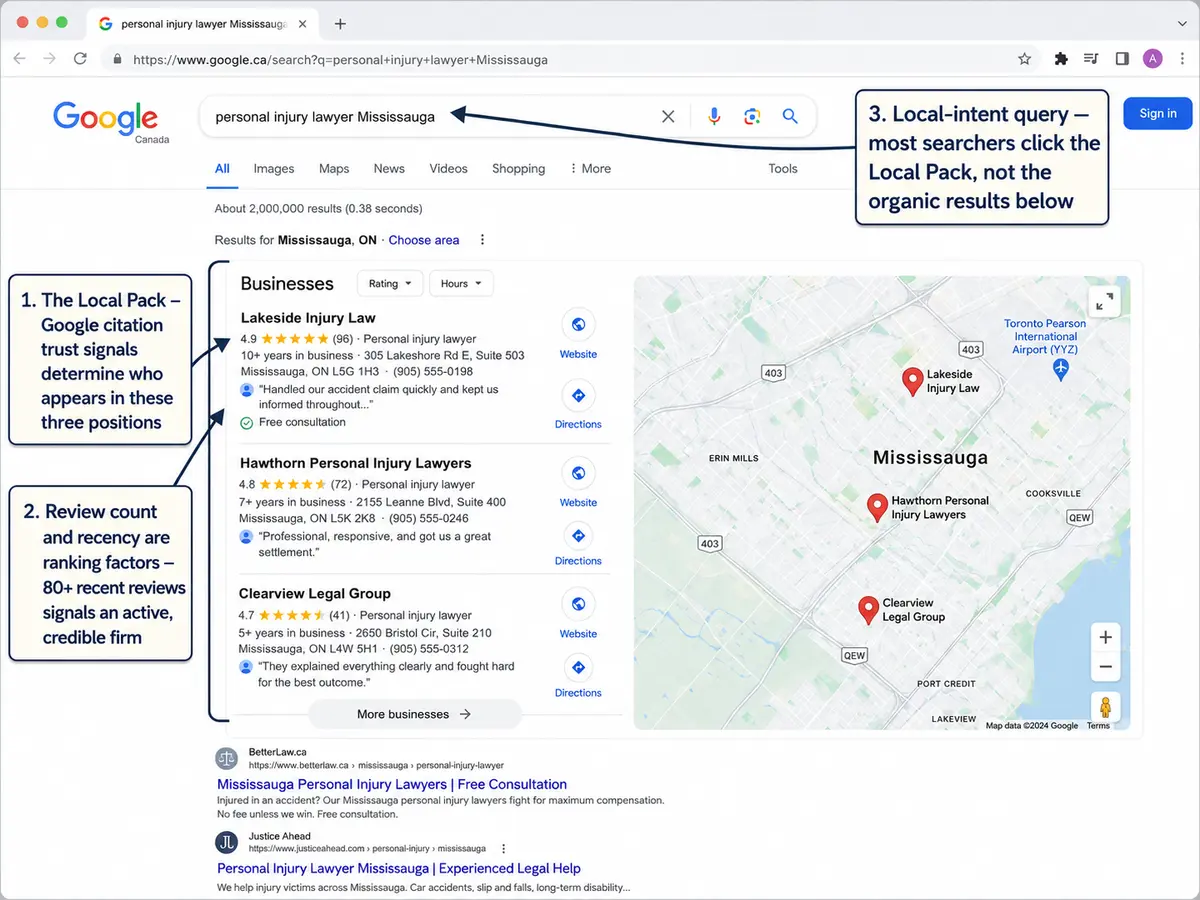Click the browser forward arrow
1200x900 pixels.
pyautogui.click(x=49, y=59)
